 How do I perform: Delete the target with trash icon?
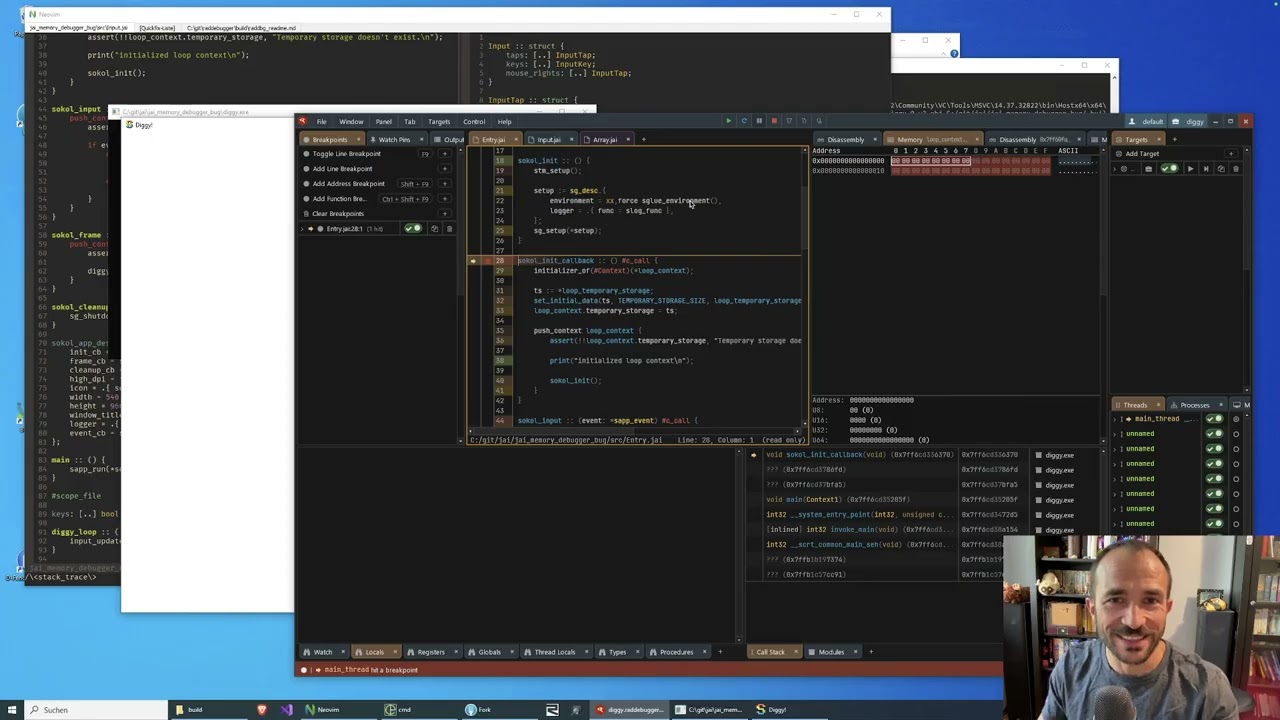[x=1236, y=169]
